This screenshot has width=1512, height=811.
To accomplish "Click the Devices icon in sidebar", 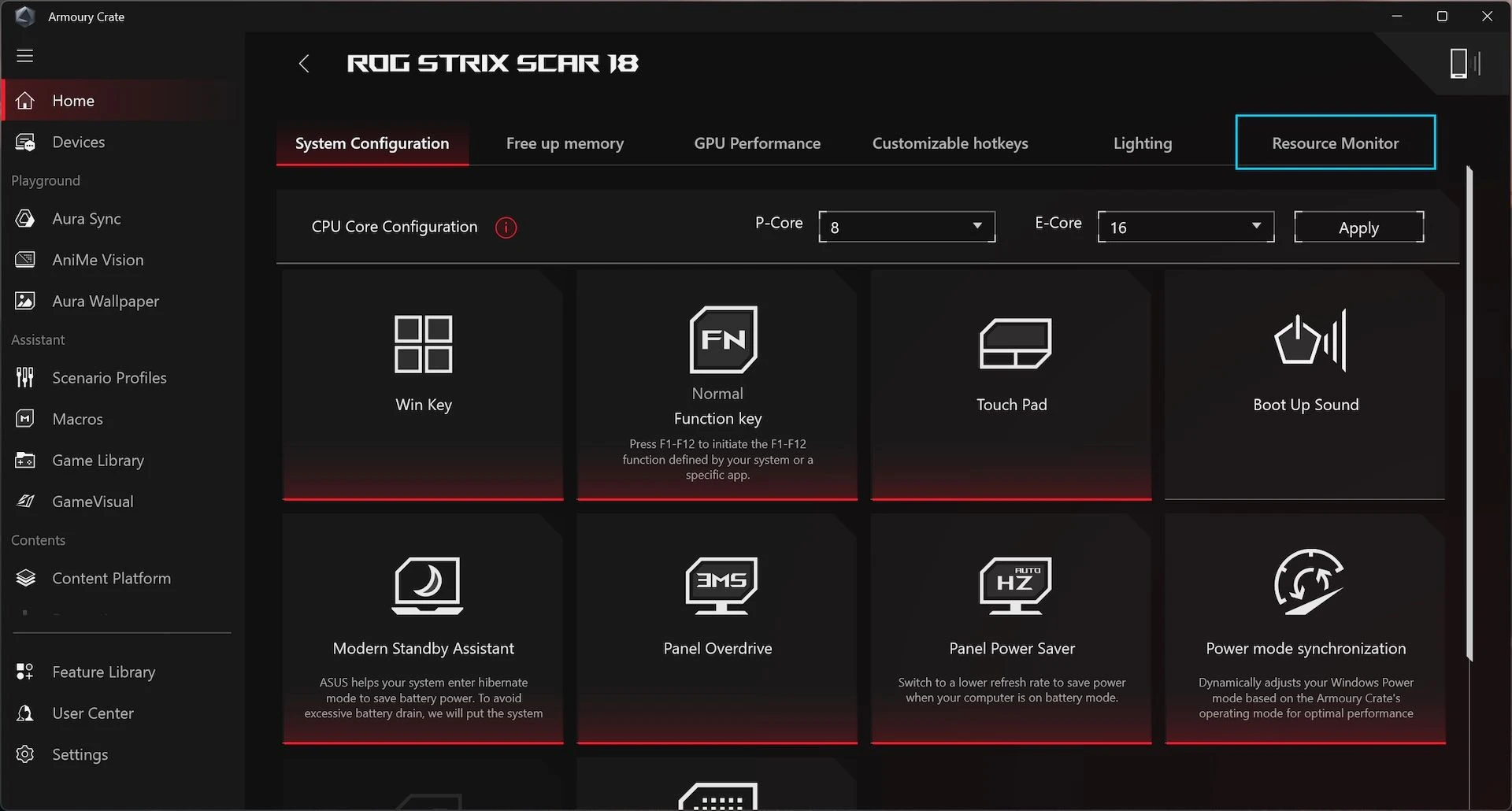I will [x=25, y=143].
